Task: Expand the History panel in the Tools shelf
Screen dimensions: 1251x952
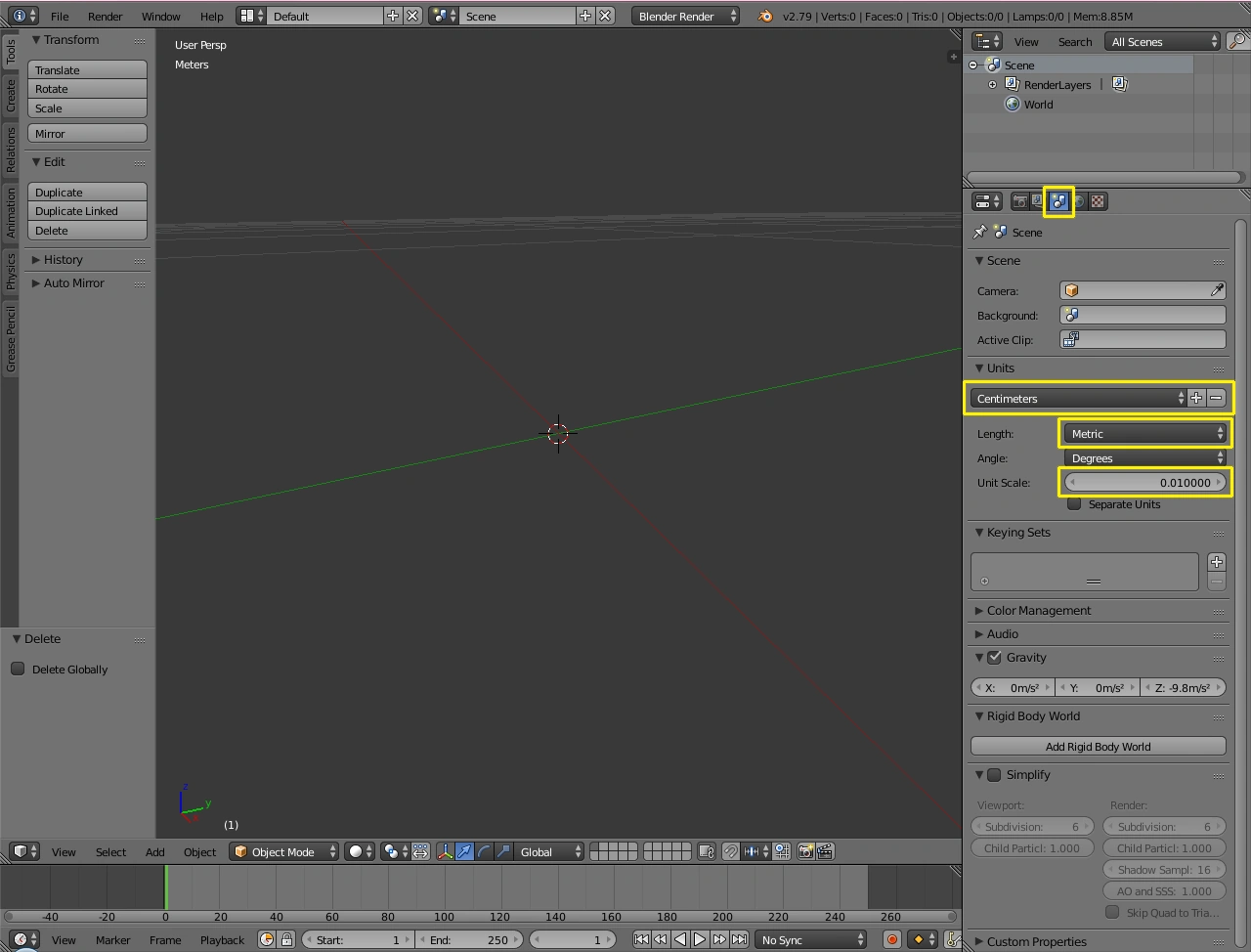Action: click(x=61, y=259)
